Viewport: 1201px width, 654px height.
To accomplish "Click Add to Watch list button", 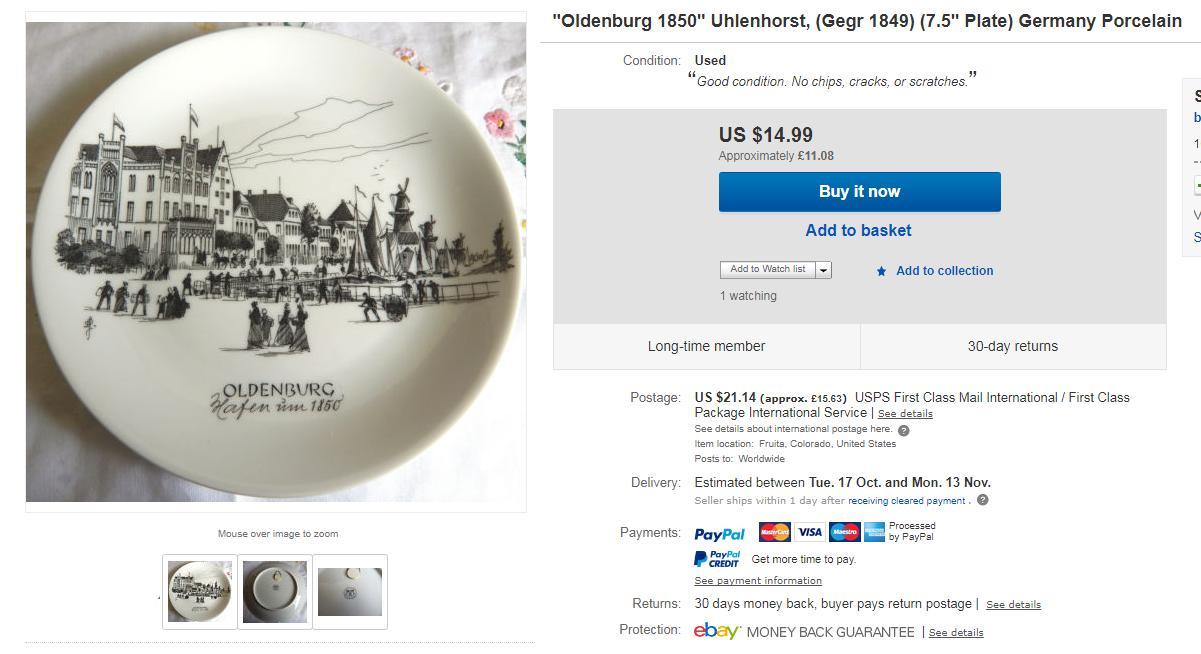I will [x=767, y=270].
